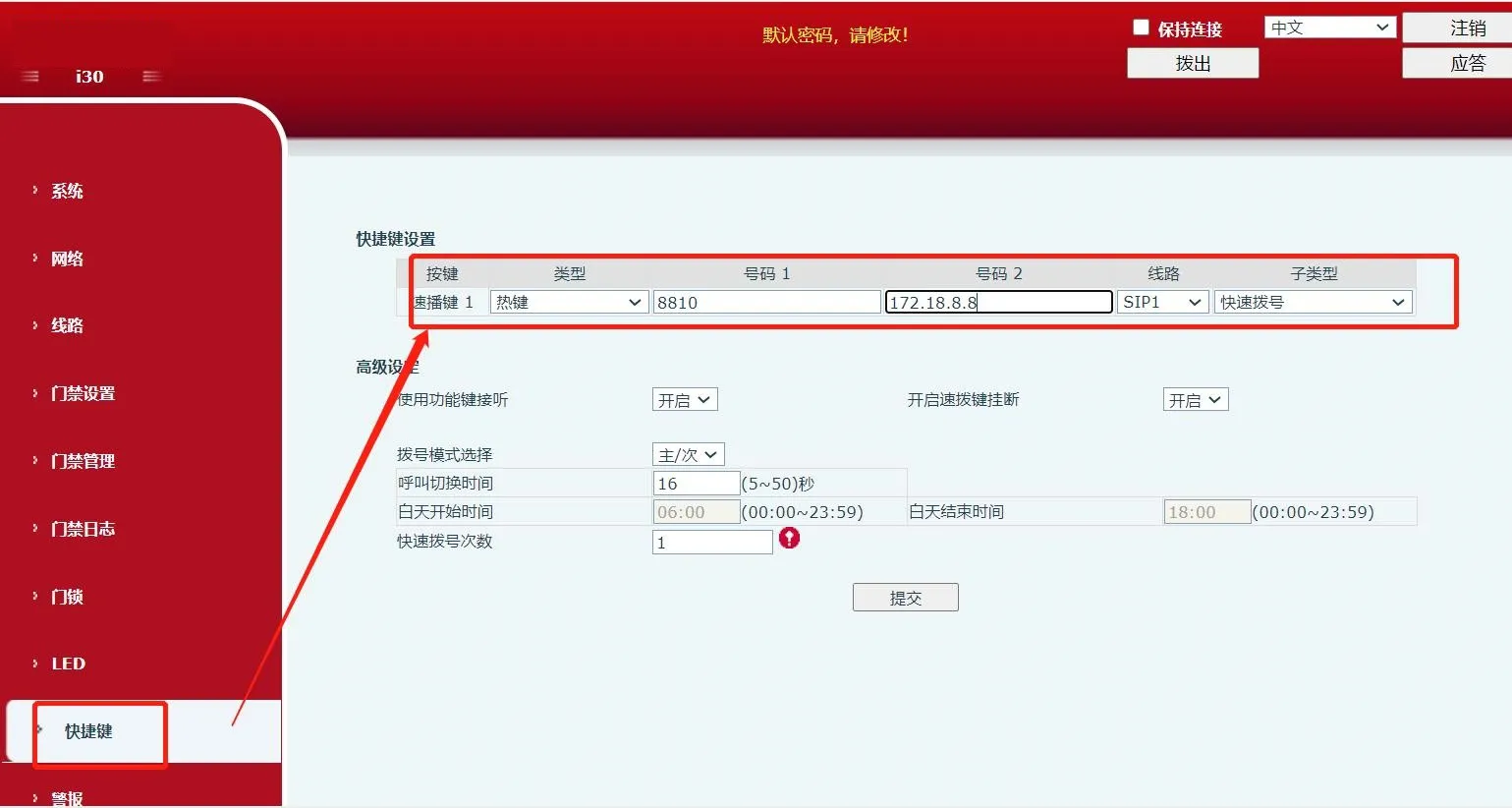The width and height of the screenshot is (1512, 808).
Task: Click the 拨出 dial button
Action: 1193,63
